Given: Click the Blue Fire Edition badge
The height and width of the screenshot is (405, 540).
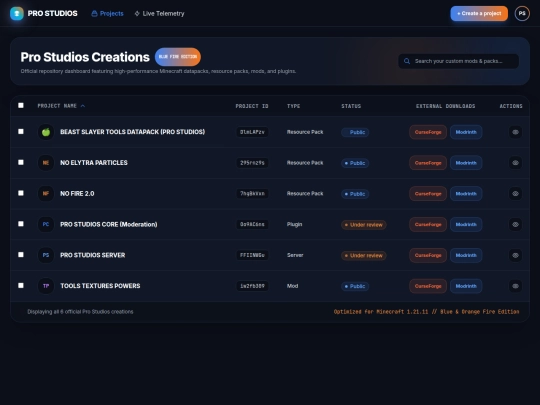Looking at the screenshot, I should coord(178,57).
